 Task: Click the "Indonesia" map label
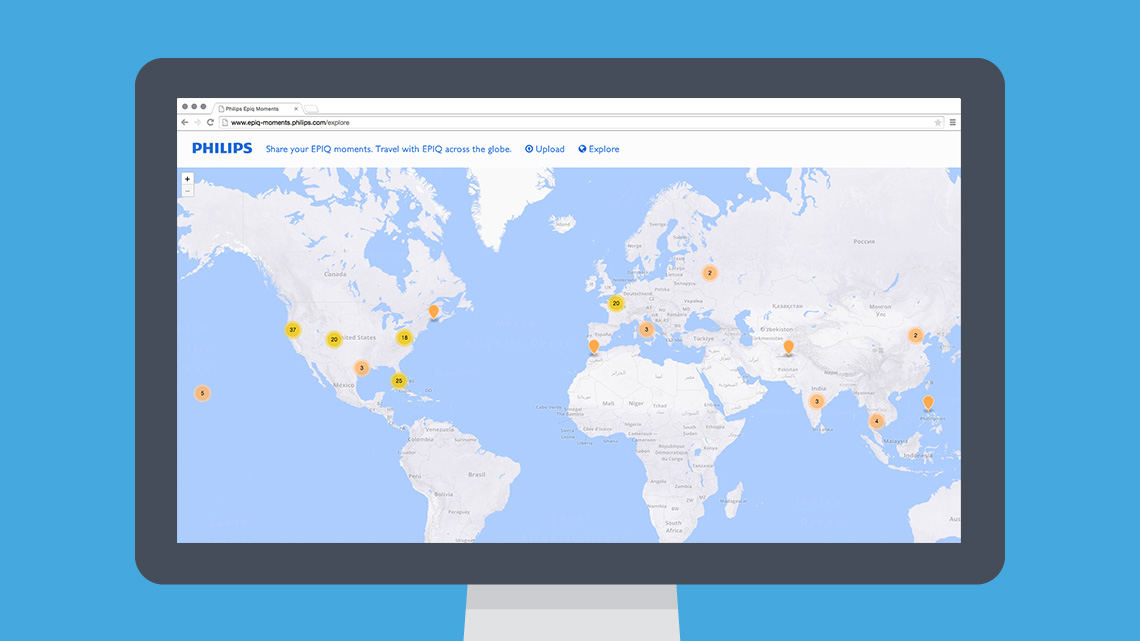tap(918, 456)
